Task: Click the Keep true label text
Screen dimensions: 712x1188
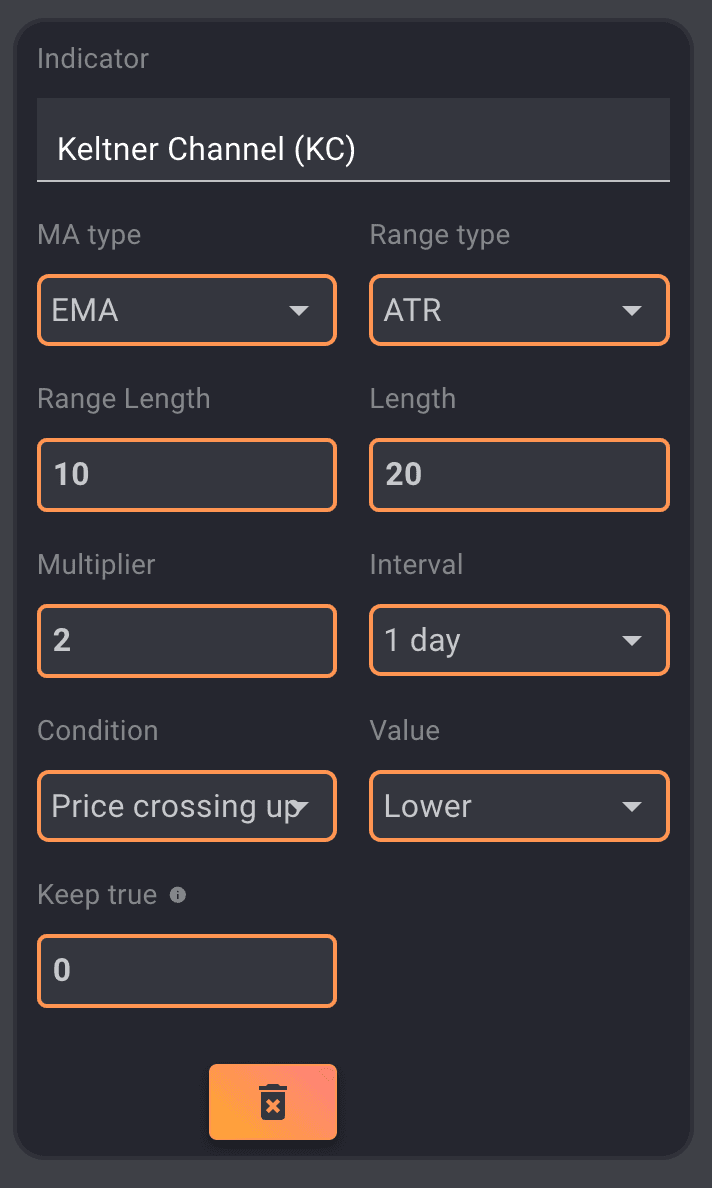Action: tap(97, 895)
